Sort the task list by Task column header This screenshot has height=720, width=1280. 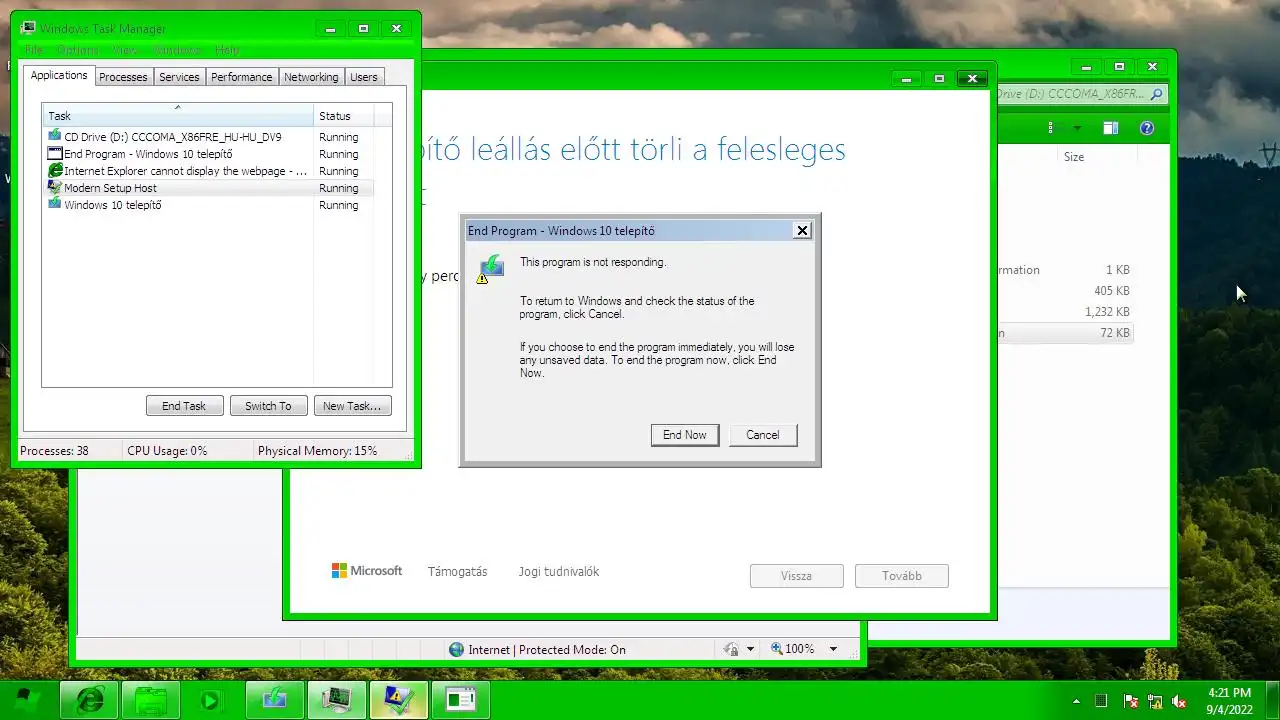178,115
